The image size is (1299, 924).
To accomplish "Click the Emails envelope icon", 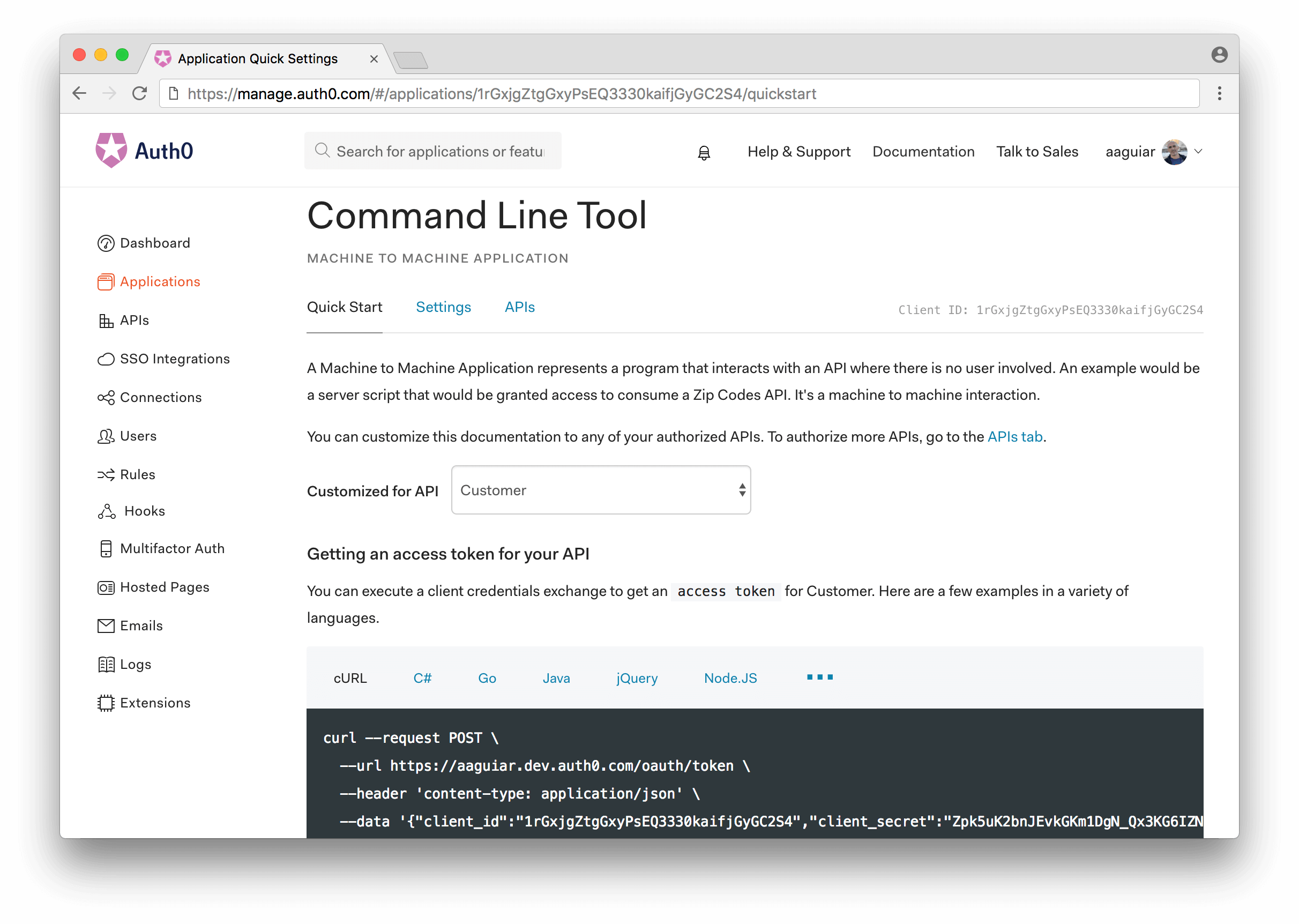I will 106,627.
